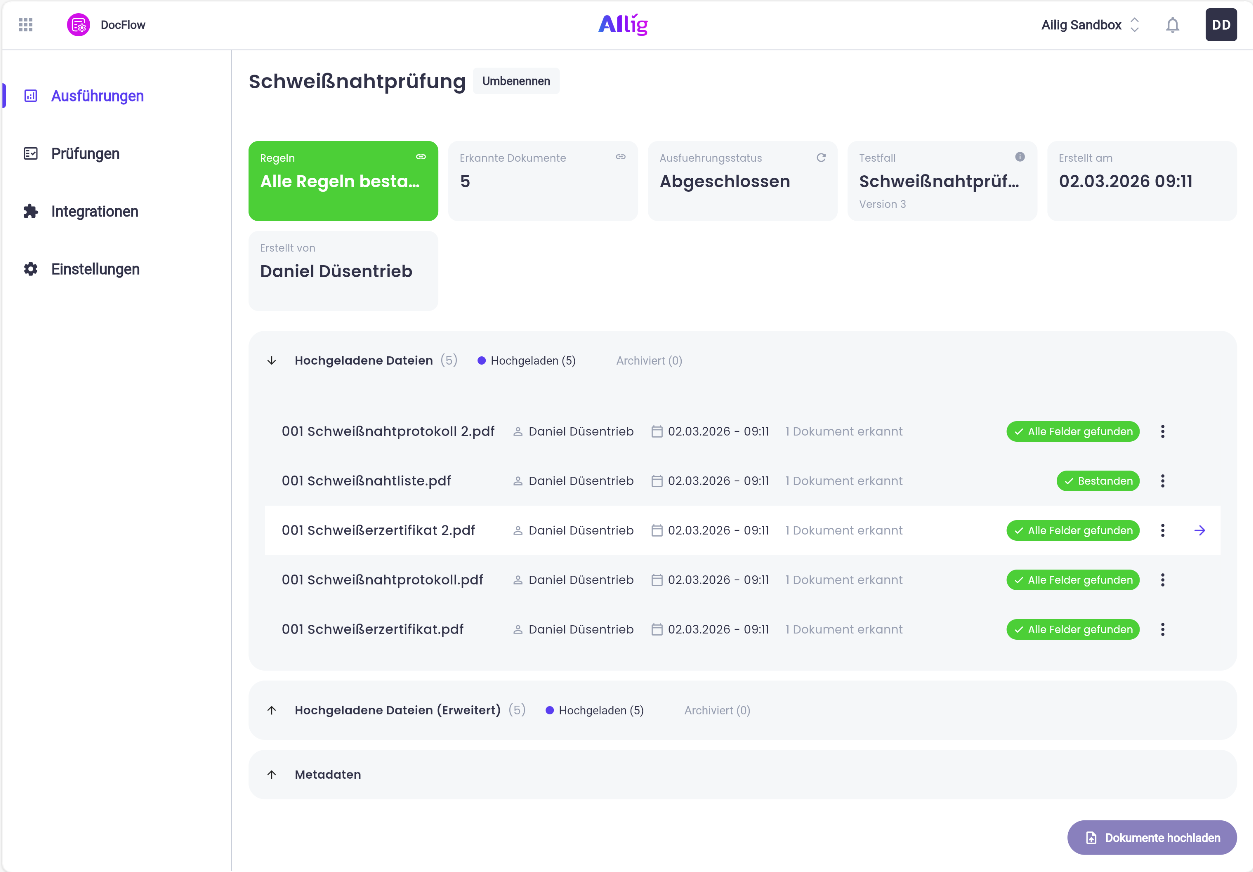Collapse the Hochgeladene Dateien section
1253x872 pixels.
[x=272, y=361]
